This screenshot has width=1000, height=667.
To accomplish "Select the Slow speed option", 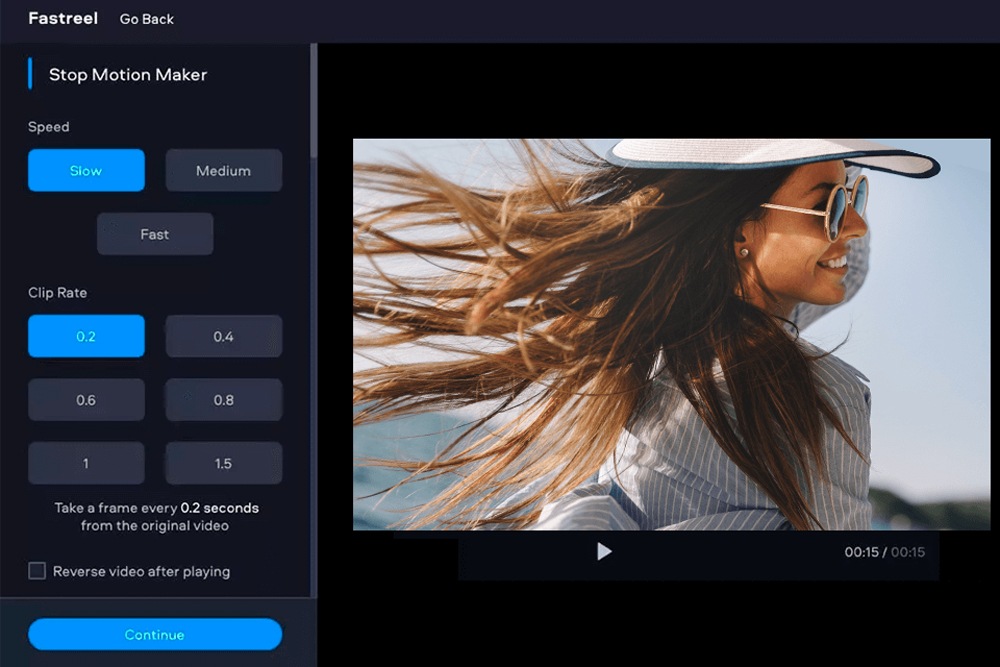I will point(86,170).
